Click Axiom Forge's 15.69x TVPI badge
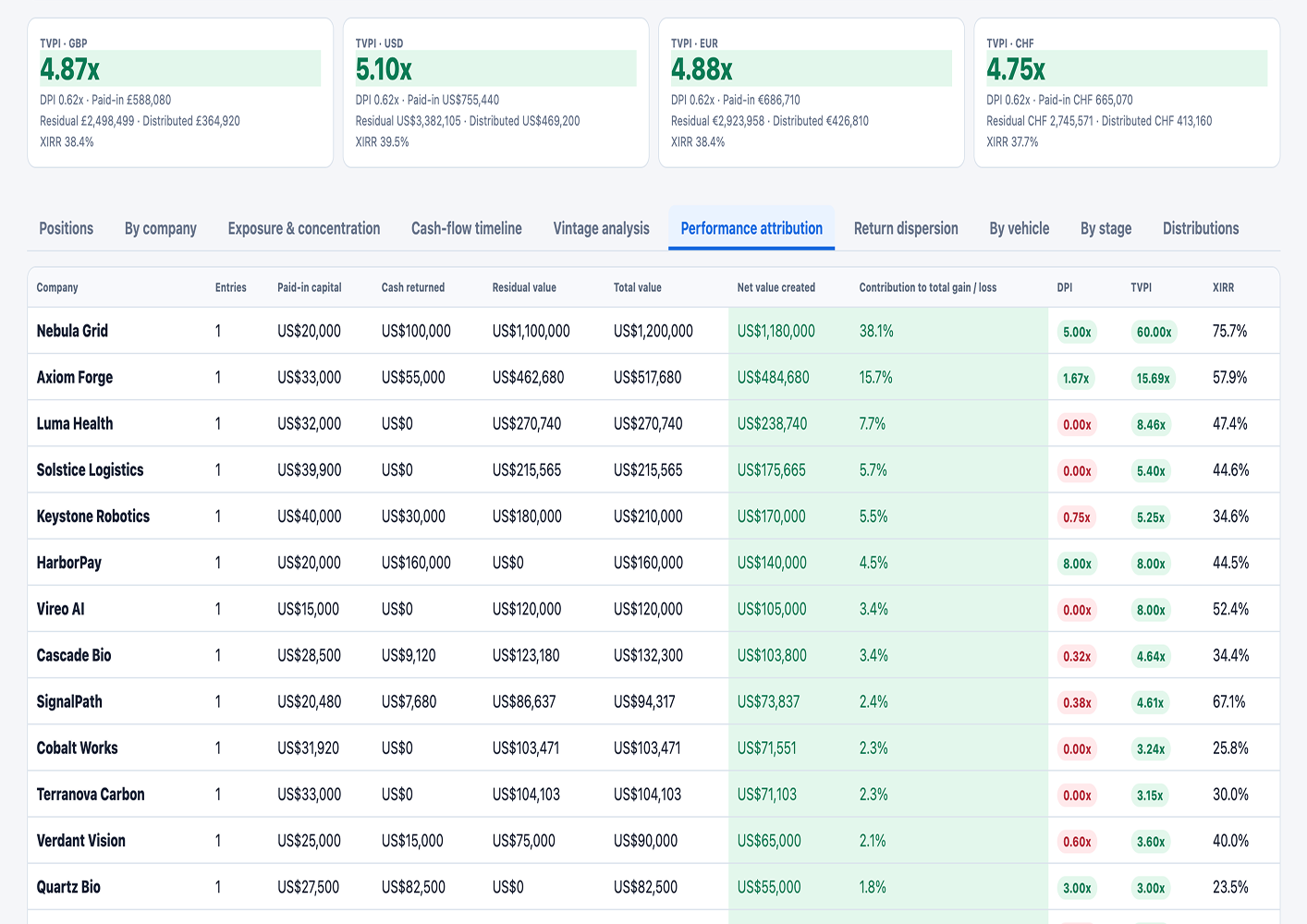 [x=1153, y=378]
